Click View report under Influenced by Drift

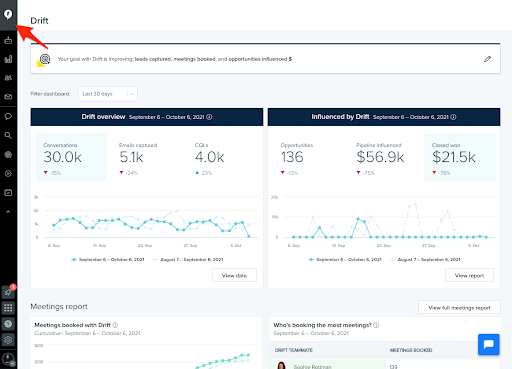469,276
